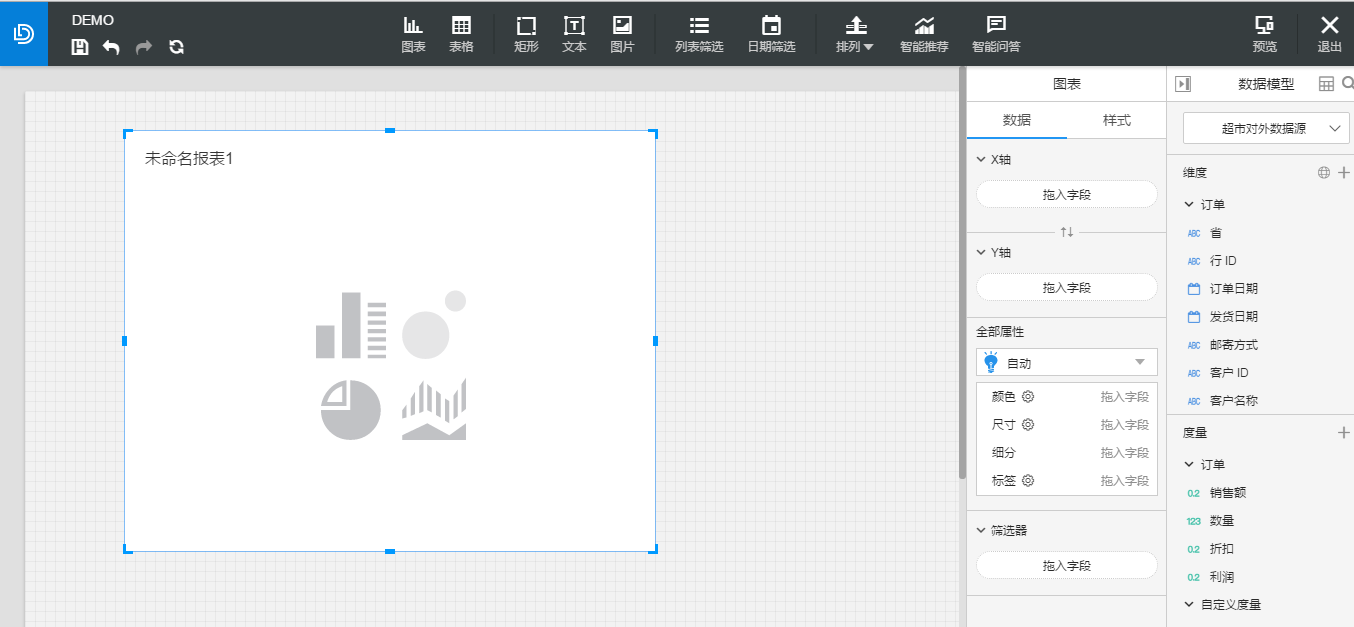Image resolution: width=1354 pixels, height=627 pixels.
Task: Switch to the 数据 tab
Action: [x=1017, y=120]
